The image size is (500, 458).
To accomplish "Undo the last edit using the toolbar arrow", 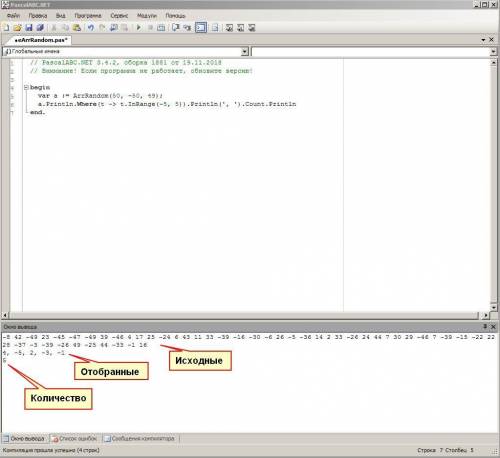I will pos(91,28).
